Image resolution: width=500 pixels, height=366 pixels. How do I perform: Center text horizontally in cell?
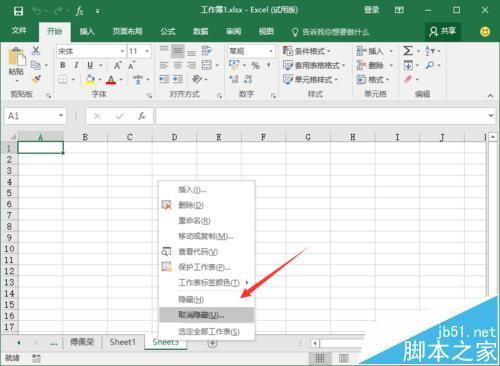pos(178,65)
